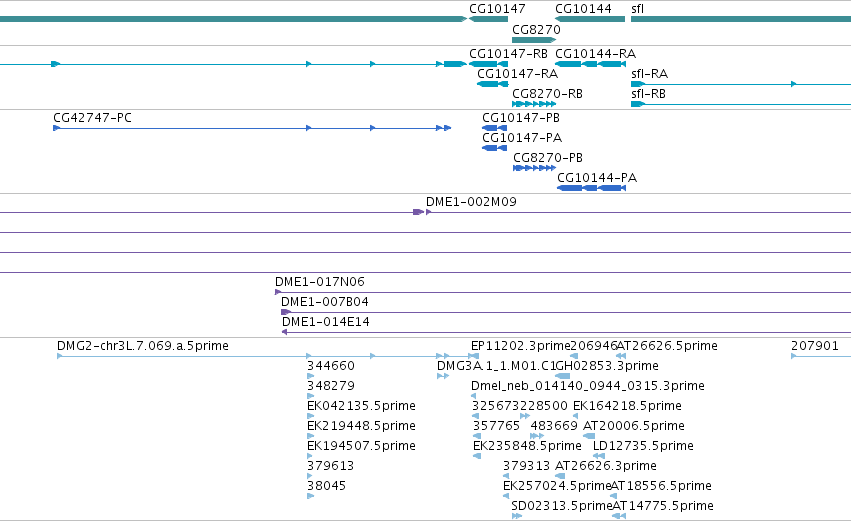Click the DMG2-chr3L.7.069.a.5prime feature label
The height and width of the screenshot is (521, 851).
tap(143, 346)
